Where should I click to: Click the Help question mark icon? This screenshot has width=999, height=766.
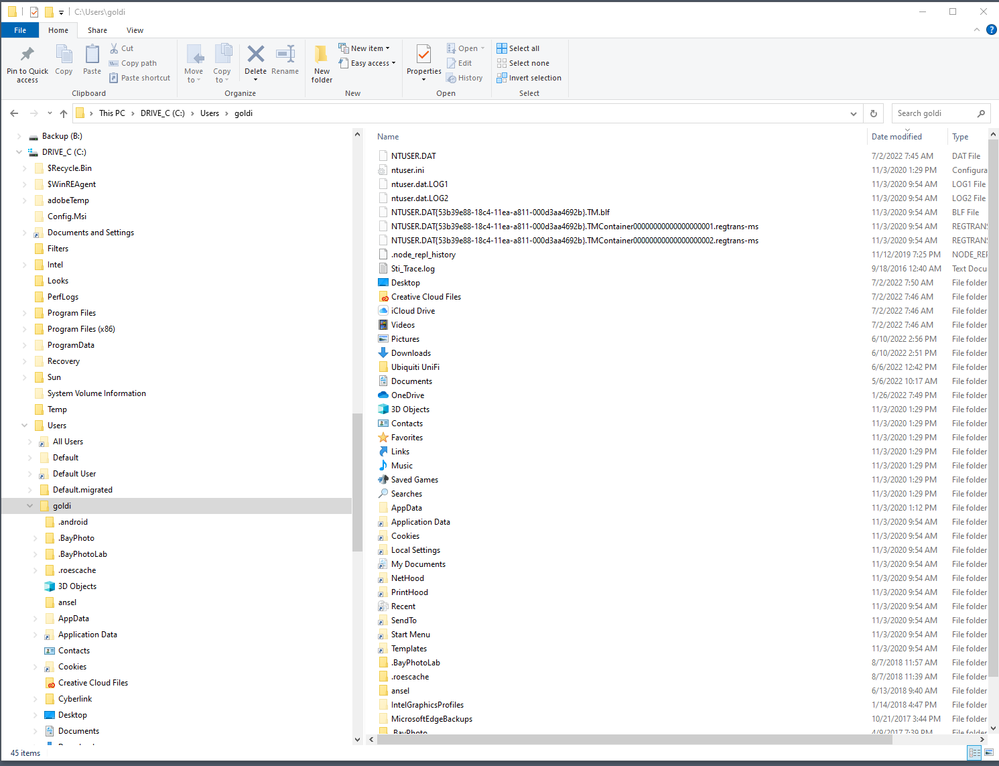coord(991,29)
